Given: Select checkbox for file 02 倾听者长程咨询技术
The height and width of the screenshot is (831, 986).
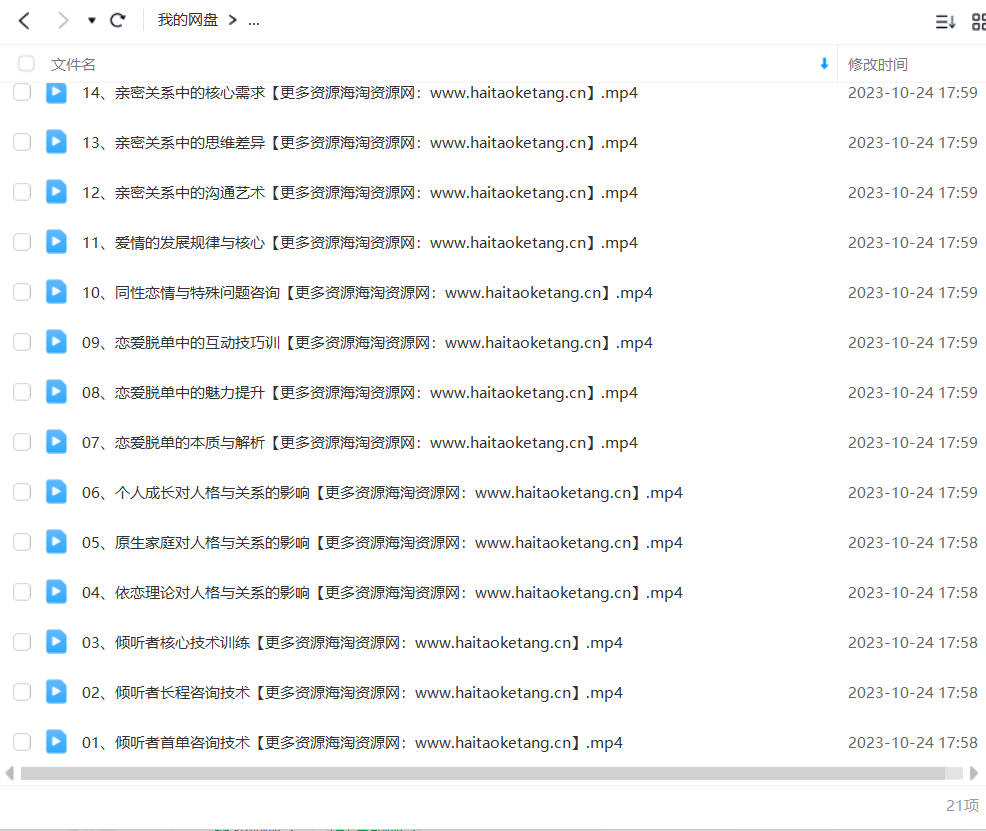Looking at the screenshot, I should (22, 692).
